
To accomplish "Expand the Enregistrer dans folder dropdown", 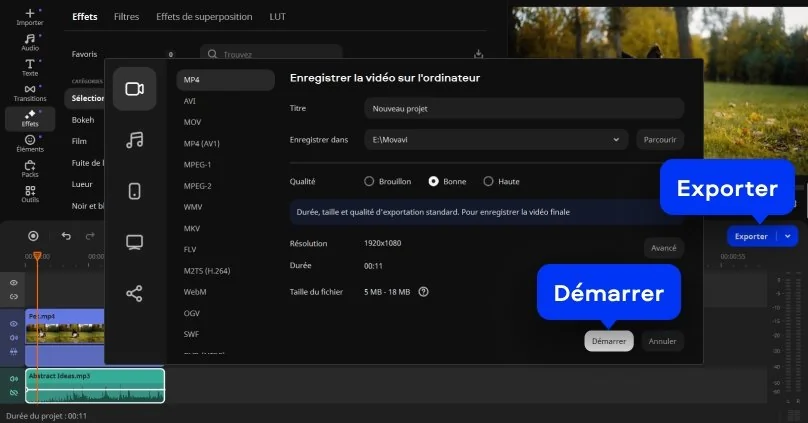I will pos(617,140).
